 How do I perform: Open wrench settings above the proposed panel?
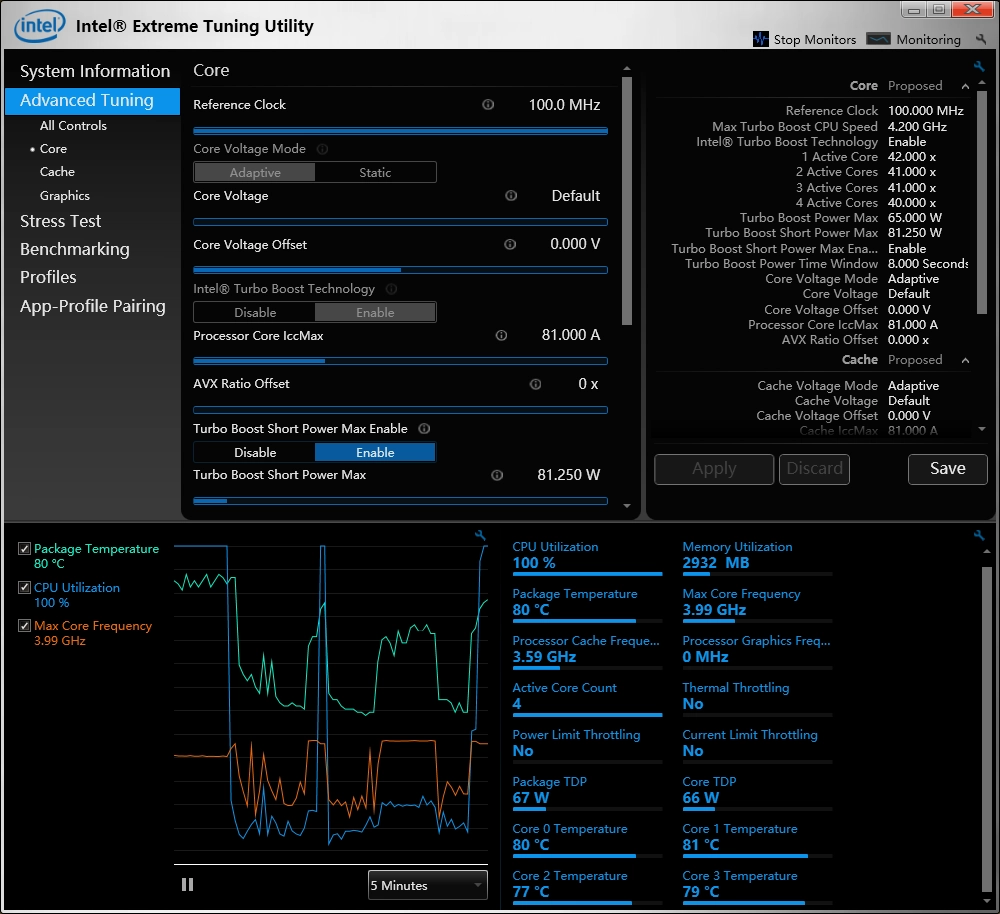pos(979,67)
